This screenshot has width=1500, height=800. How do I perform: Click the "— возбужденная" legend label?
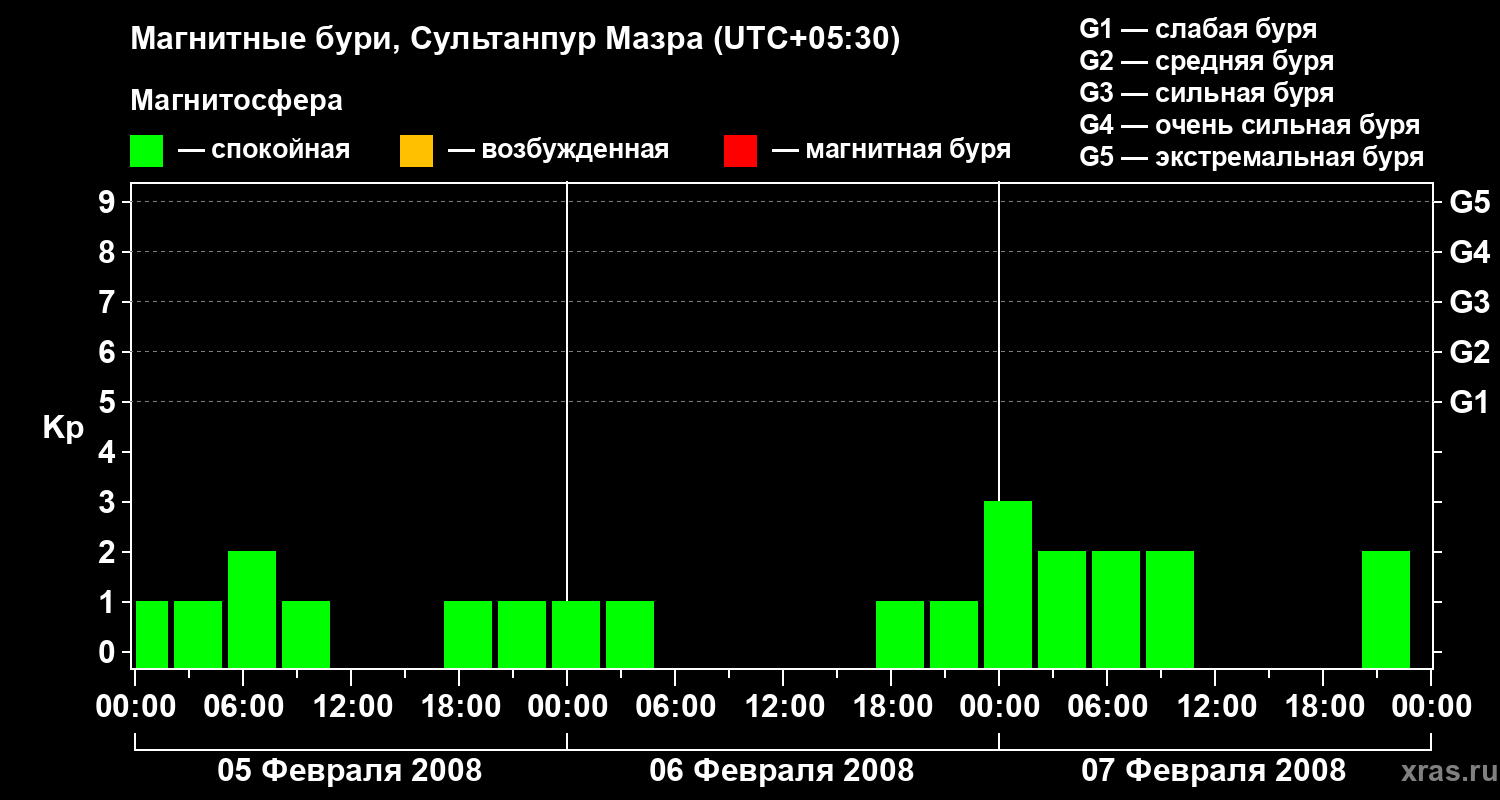tap(558, 150)
